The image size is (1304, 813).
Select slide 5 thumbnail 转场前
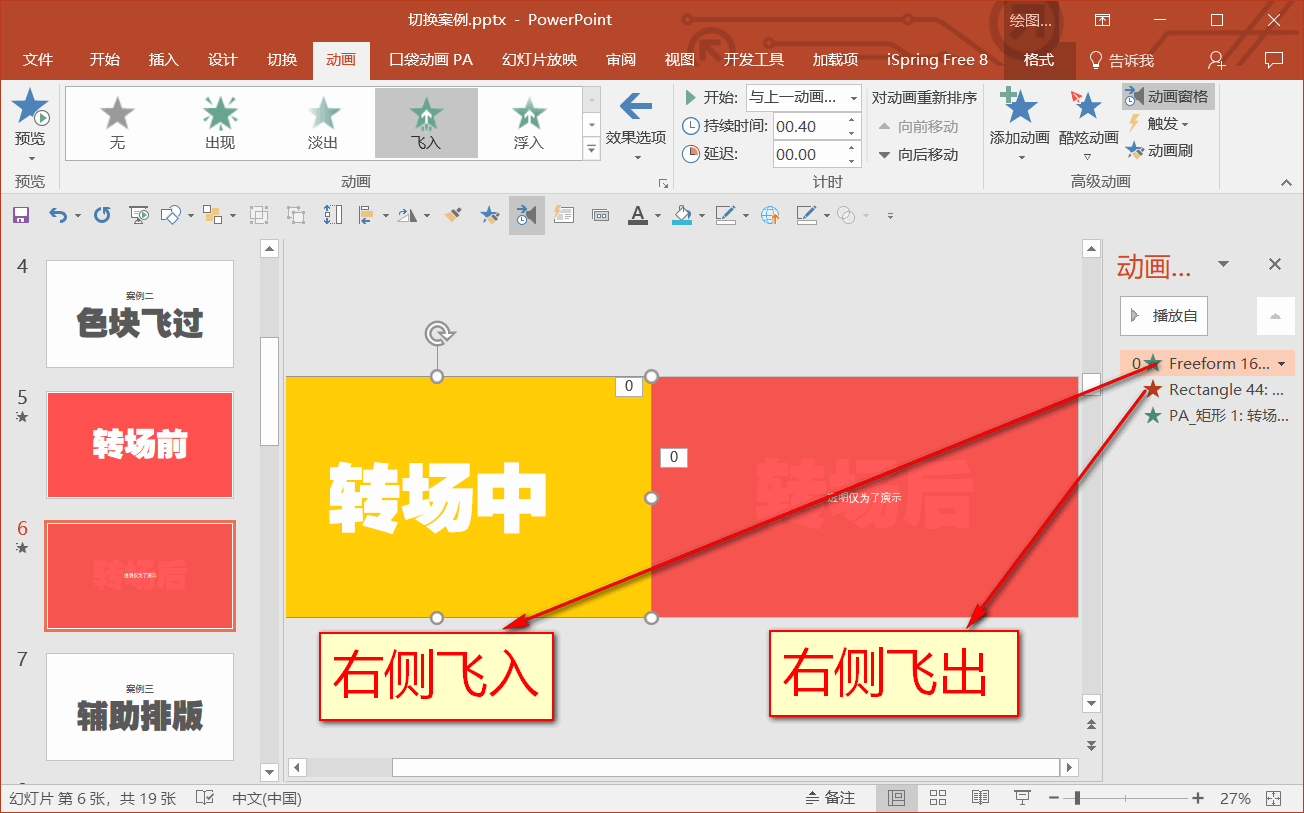[140, 445]
